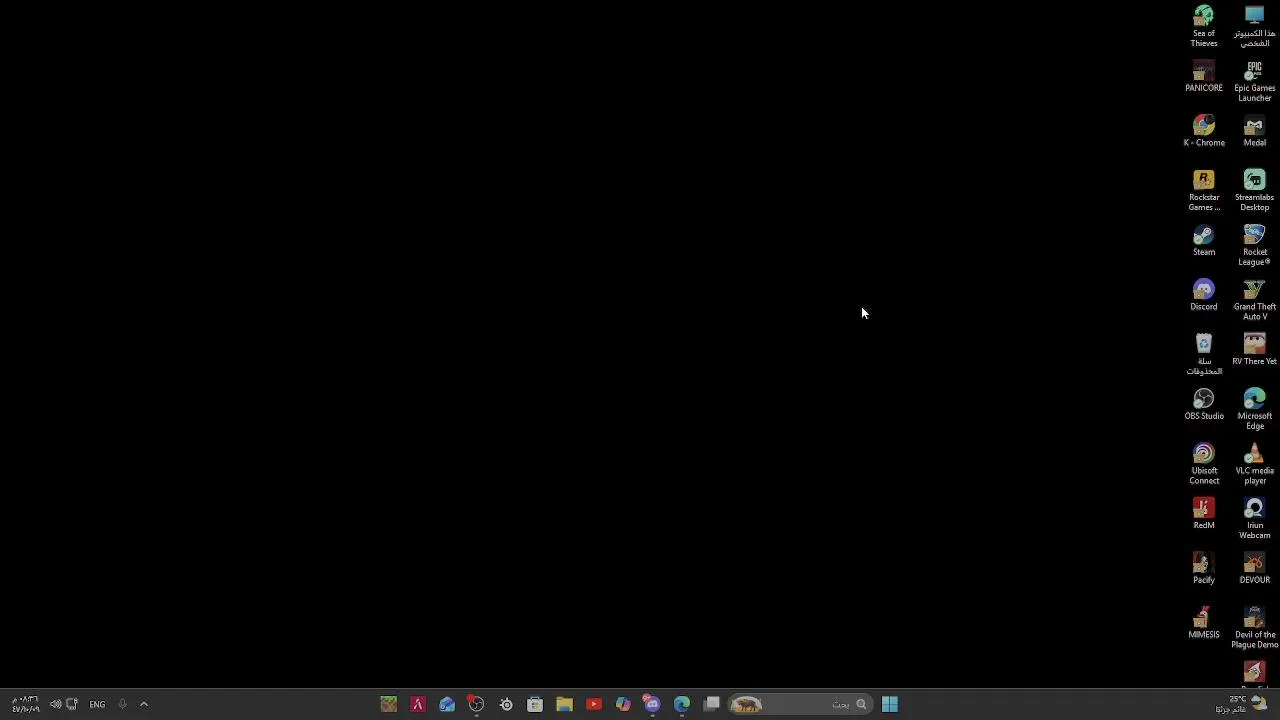Open Outlook from the taskbar

click(447, 704)
